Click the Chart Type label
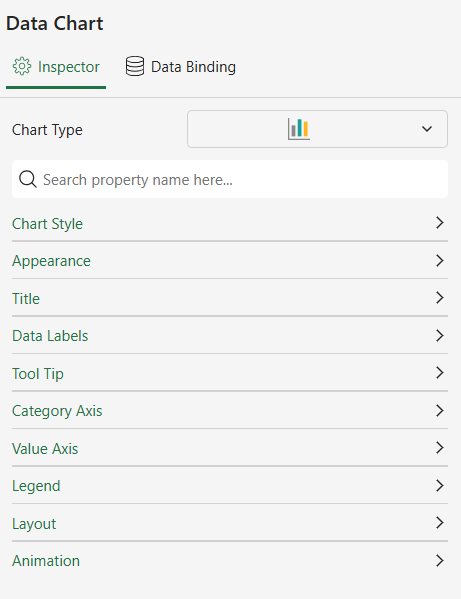This screenshot has height=599, width=461. [47, 130]
